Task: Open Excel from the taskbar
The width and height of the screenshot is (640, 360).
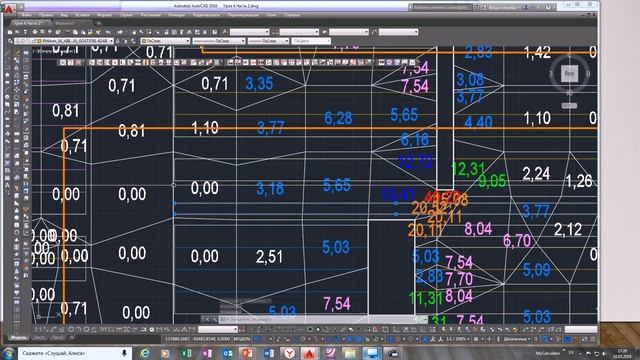Action: click(x=187, y=353)
